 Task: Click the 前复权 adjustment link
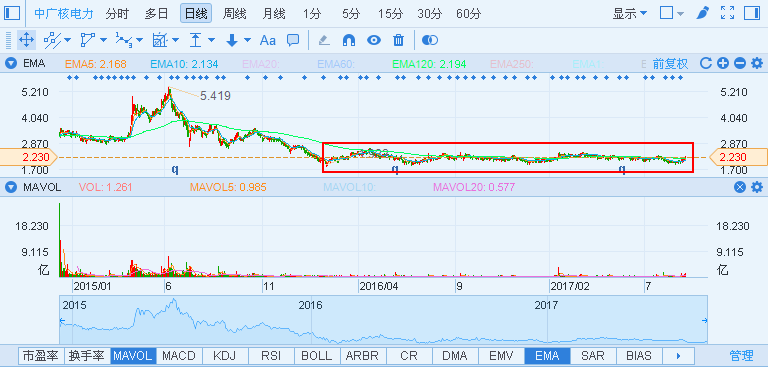[671, 63]
